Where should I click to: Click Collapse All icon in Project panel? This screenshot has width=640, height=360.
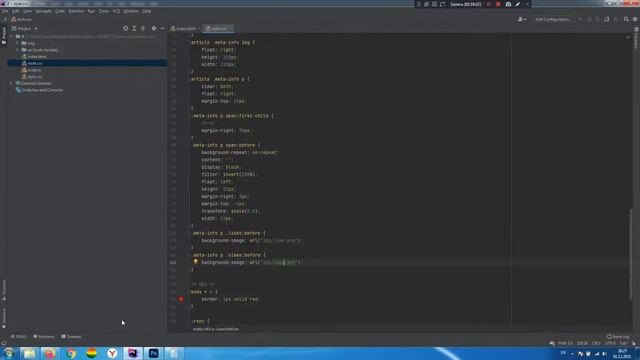coord(143,29)
